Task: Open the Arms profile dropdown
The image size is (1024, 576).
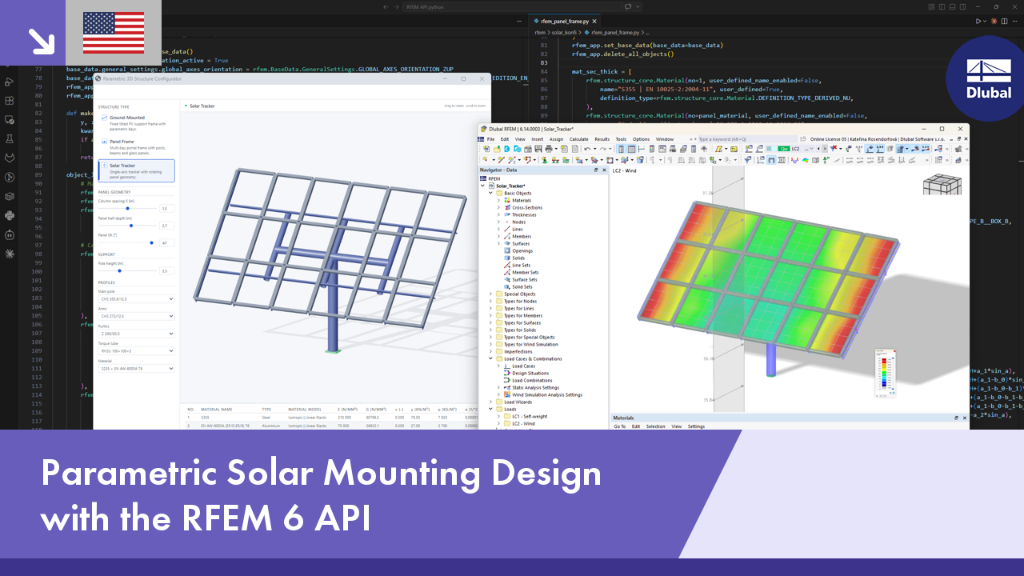Action: coord(136,316)
